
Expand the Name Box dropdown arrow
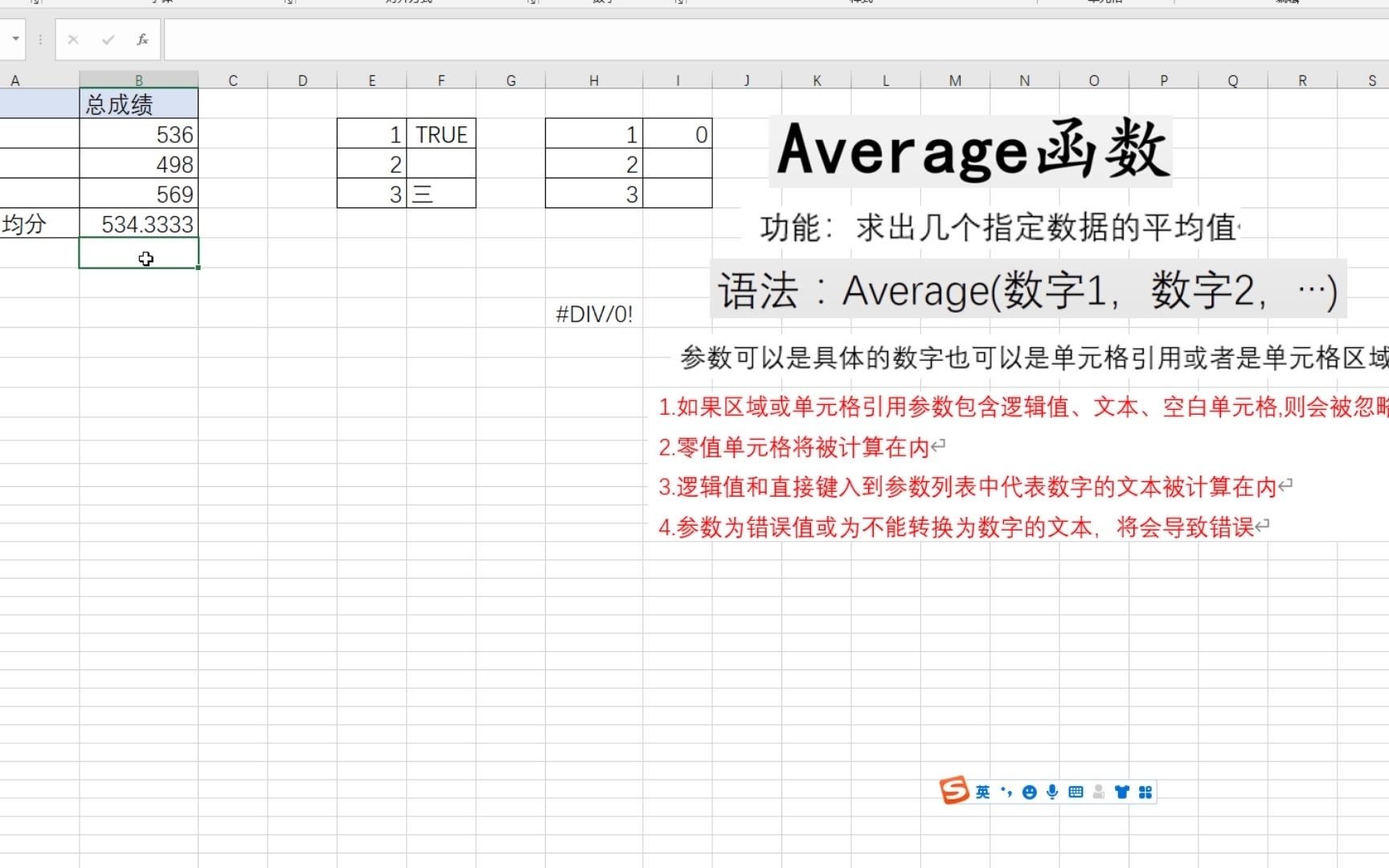[15, 39]
